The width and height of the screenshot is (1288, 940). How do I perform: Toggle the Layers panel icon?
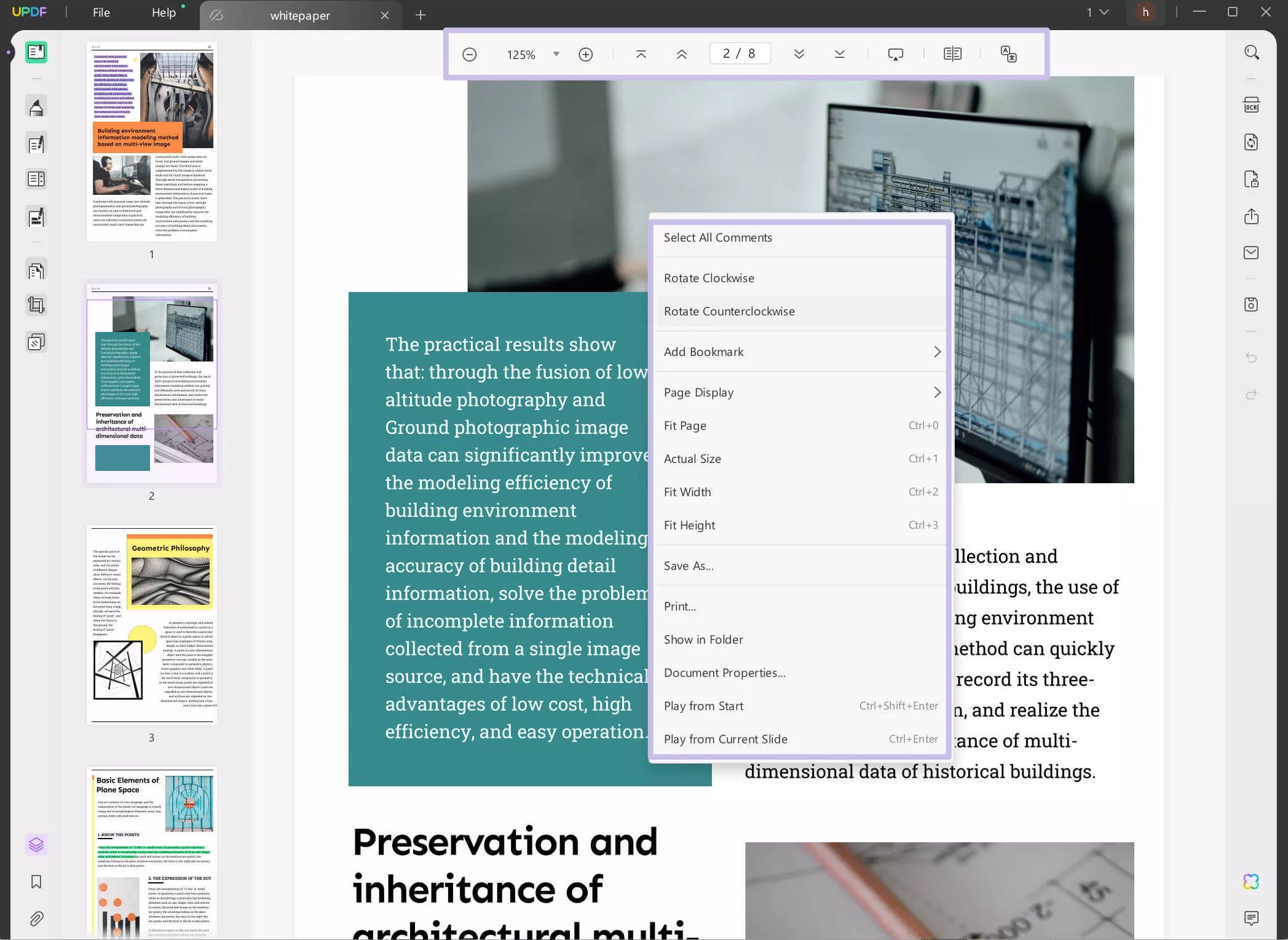point(36,844)
